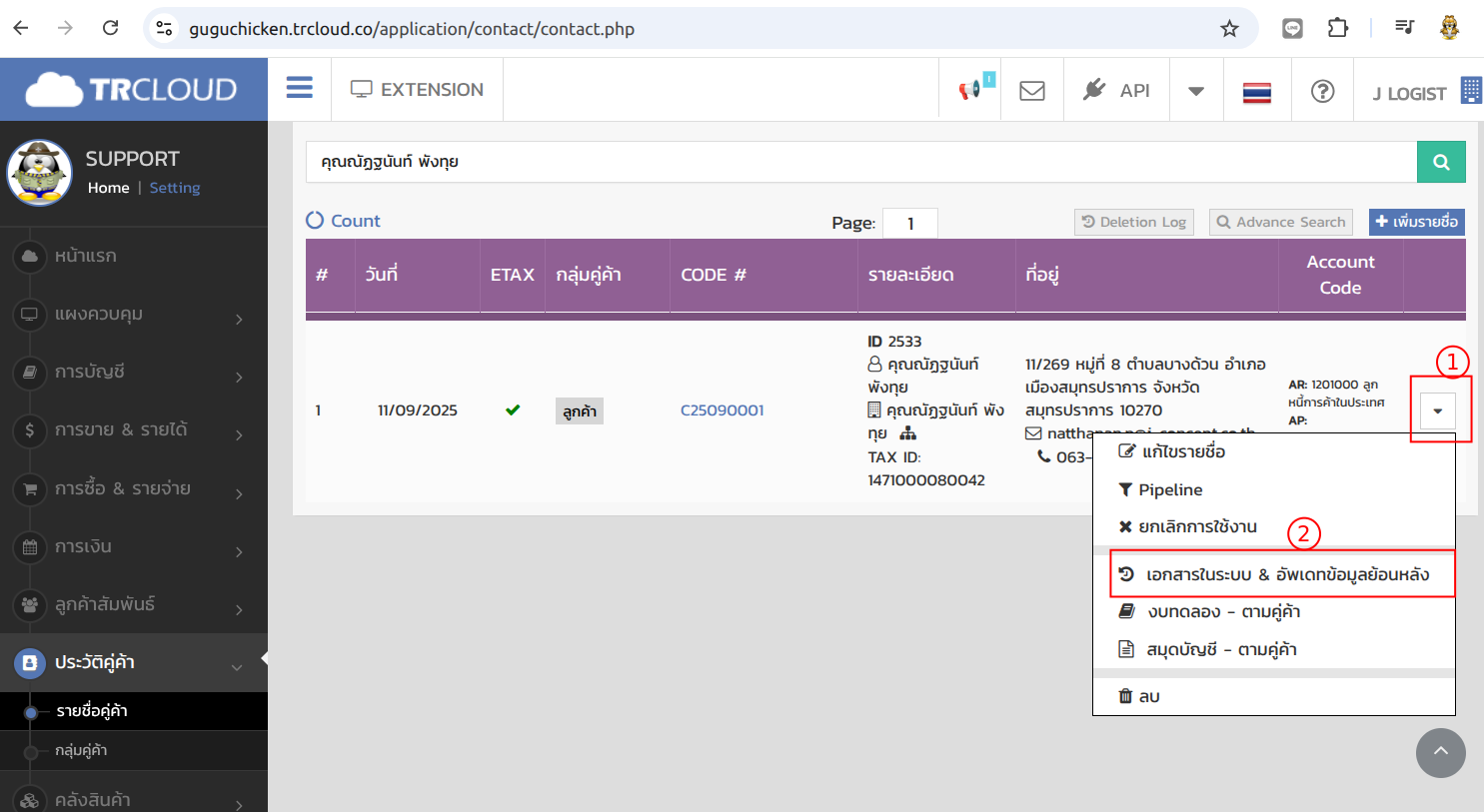Choose Pipeline in the context menu
Screen dimensions: 1484x812
(1169, 489)
